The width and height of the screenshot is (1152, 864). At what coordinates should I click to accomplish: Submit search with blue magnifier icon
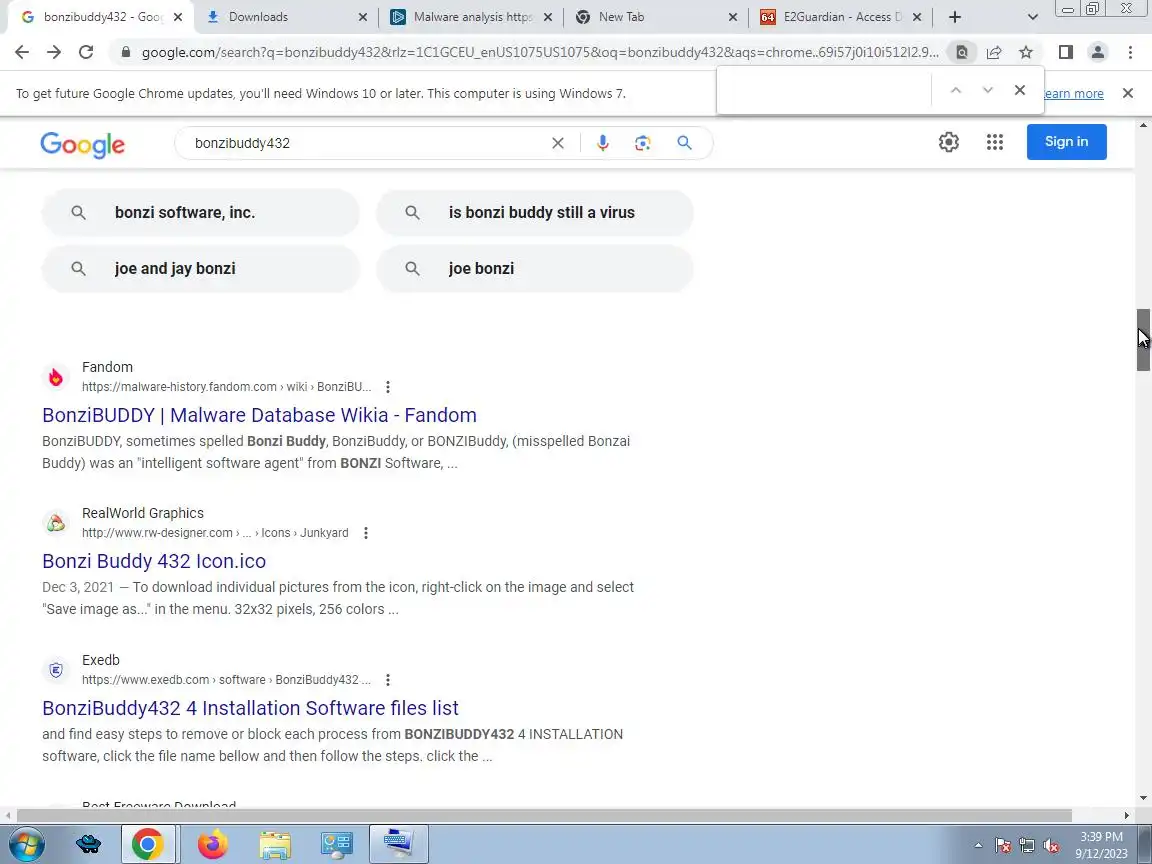(684, 143)
